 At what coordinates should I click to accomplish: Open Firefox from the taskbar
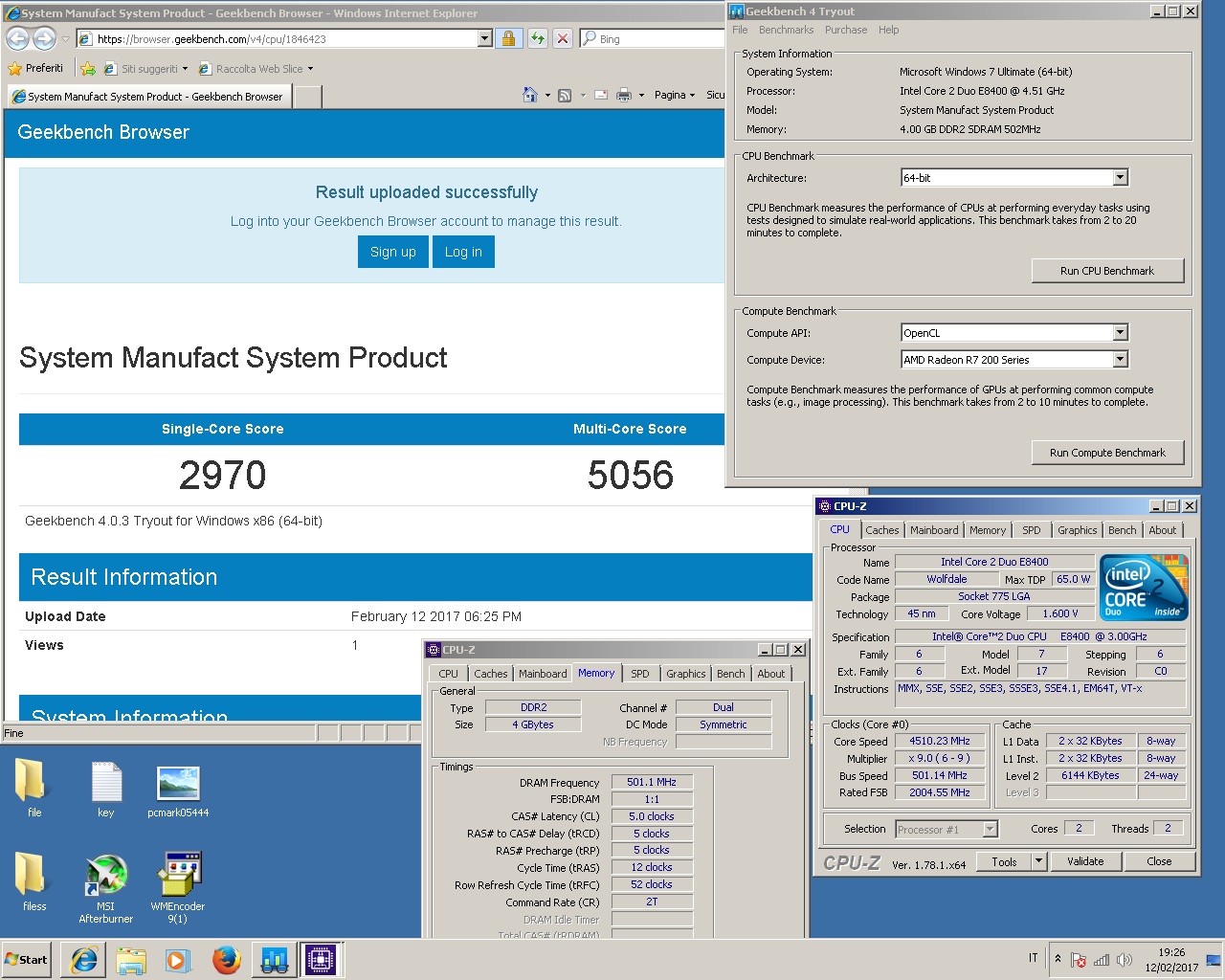pos(226,960)
